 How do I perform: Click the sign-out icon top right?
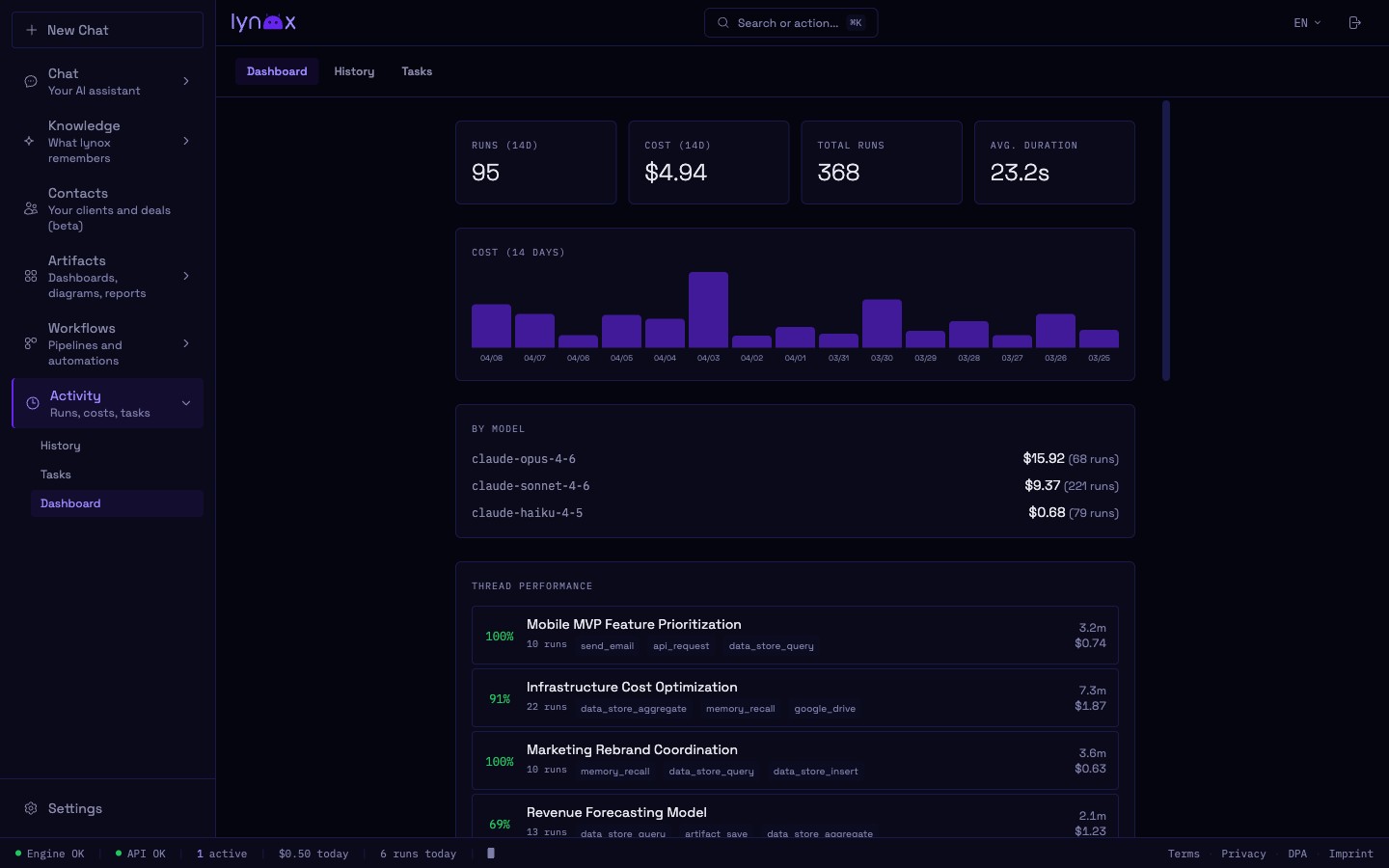click(x=1354, y=22)
